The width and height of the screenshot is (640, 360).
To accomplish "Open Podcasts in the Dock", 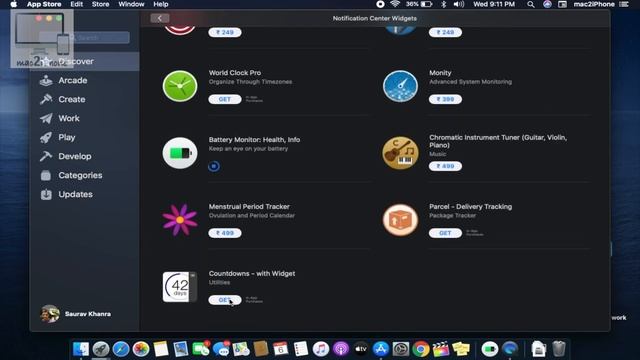I will 341,349.
